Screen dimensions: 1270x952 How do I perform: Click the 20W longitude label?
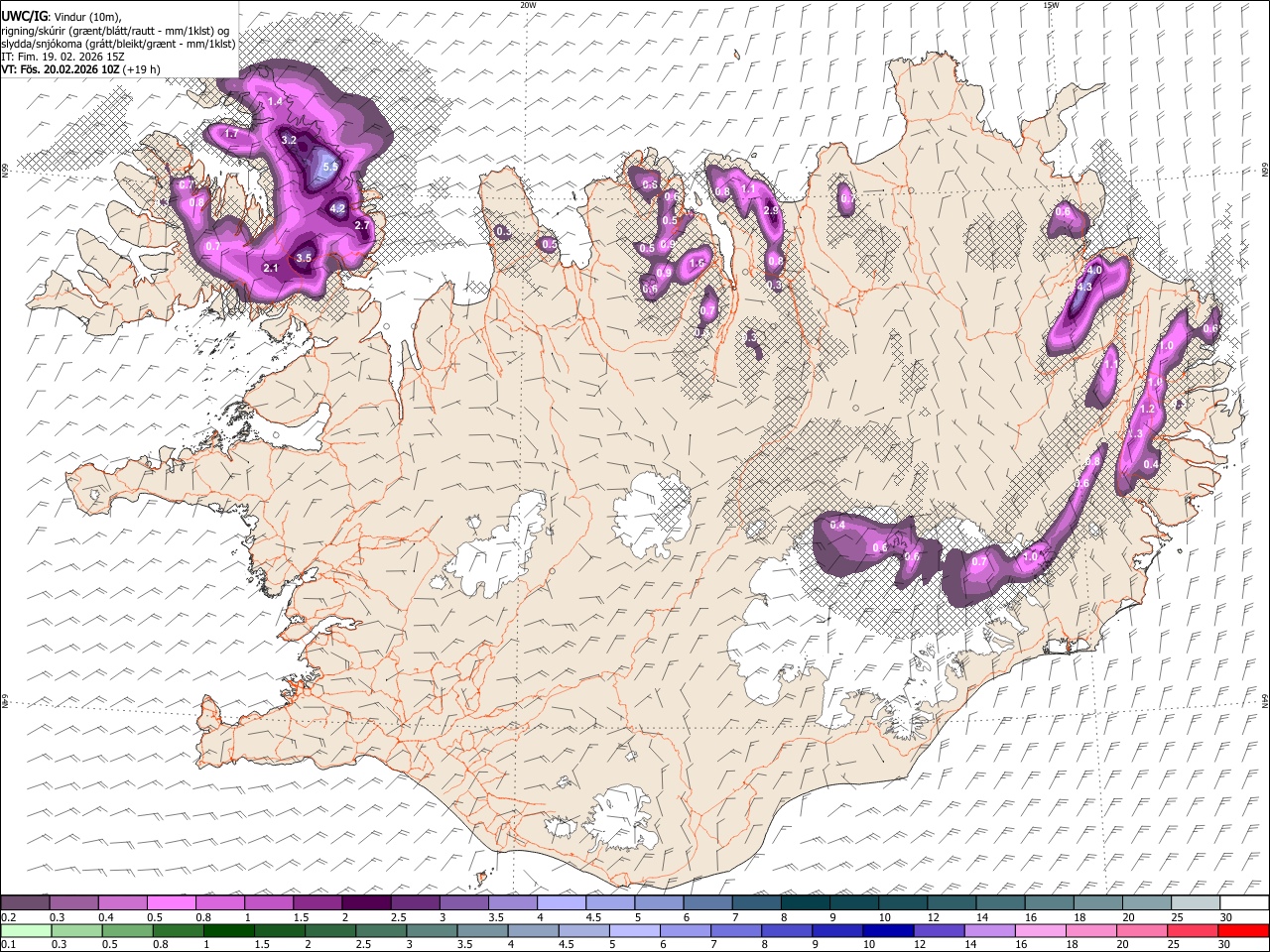pyautogui.click(x=528, y=5)
